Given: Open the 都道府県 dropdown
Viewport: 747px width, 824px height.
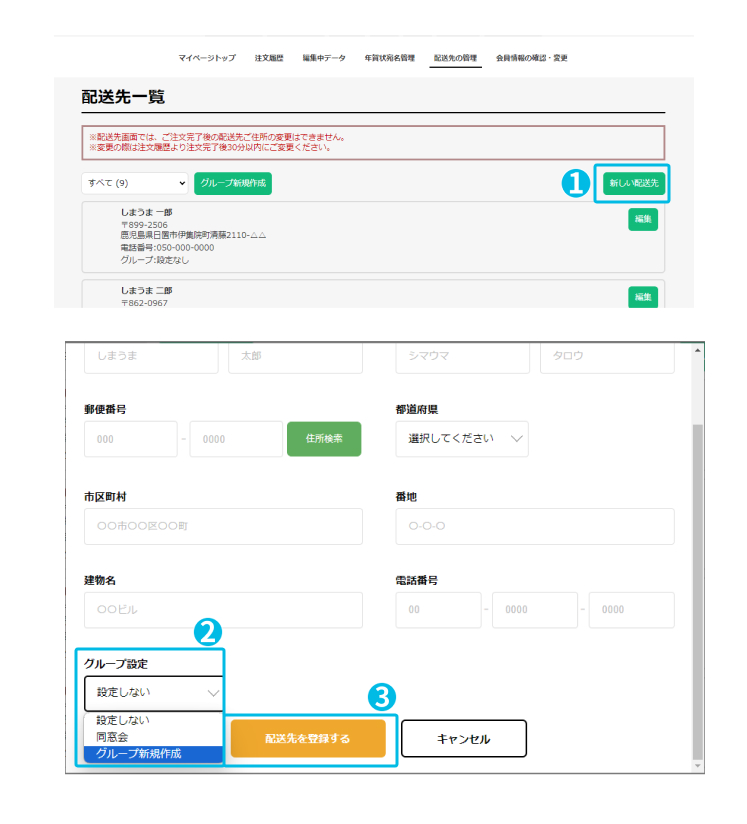Looking at the screenshot, I should click(462, 439).
